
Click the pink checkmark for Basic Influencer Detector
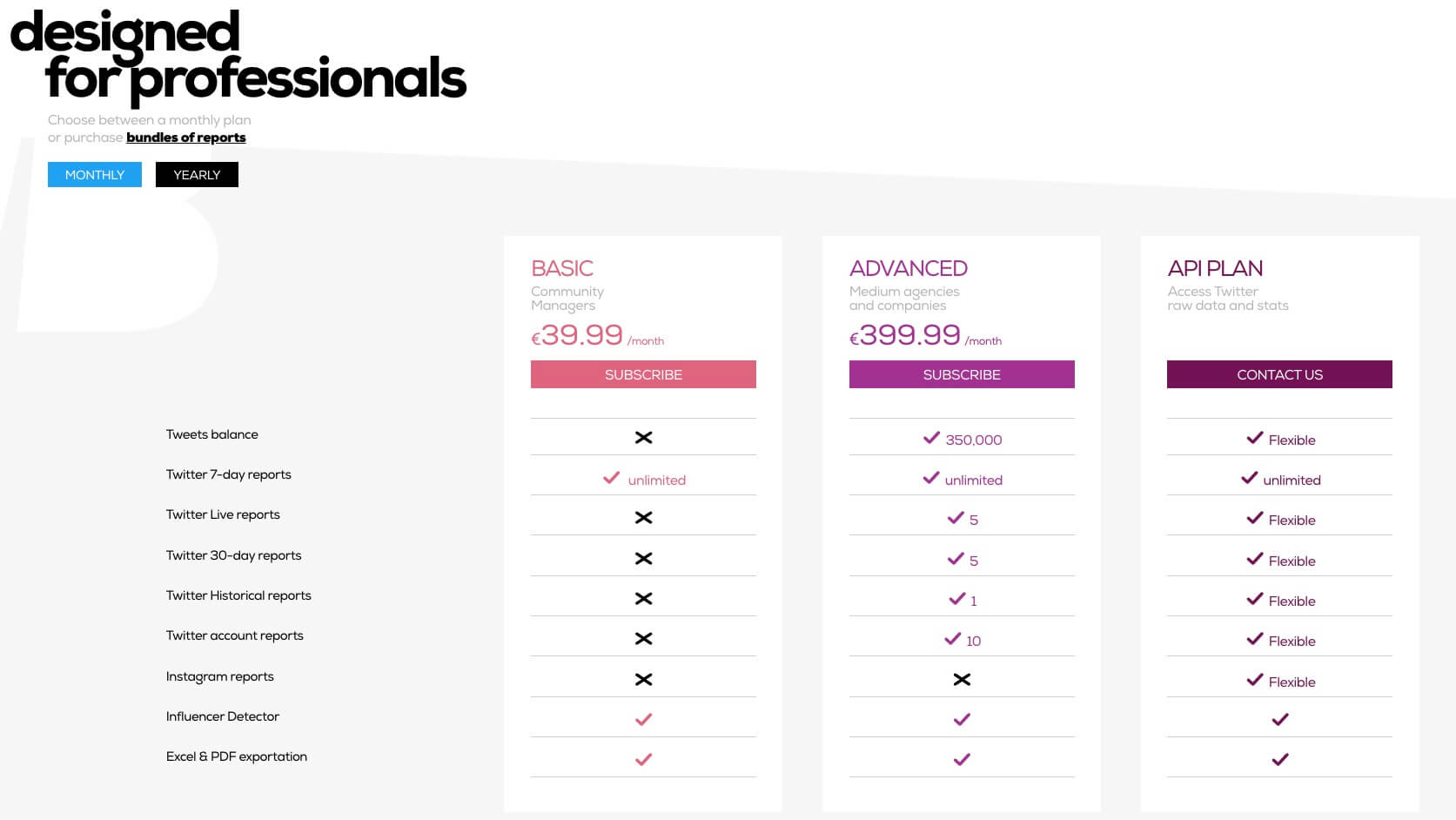[x=643, y=720]
